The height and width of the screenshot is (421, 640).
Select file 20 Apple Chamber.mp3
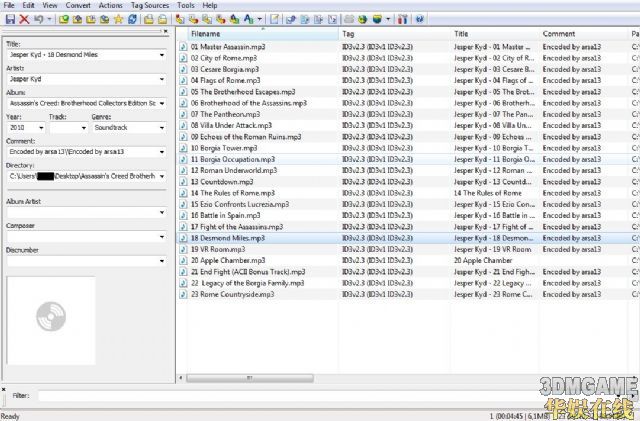pyautogui.click(x=228, y=261)
